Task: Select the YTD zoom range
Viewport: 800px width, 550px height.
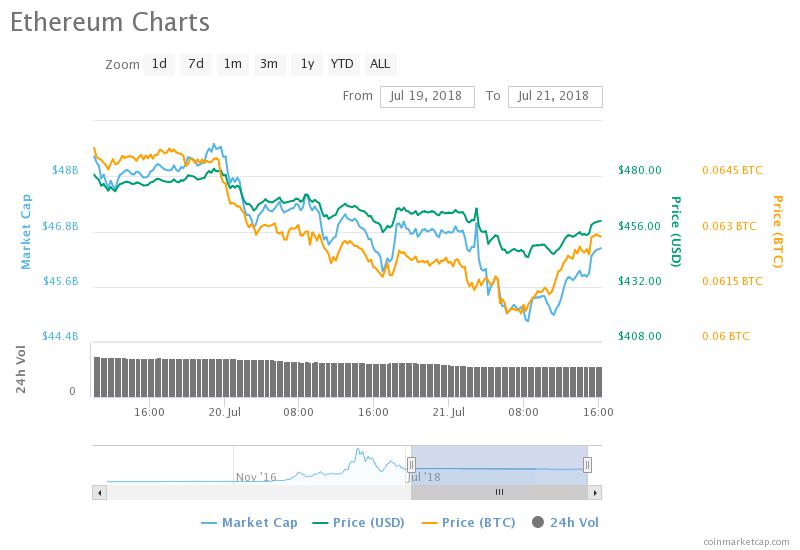Action: point(342,64)
